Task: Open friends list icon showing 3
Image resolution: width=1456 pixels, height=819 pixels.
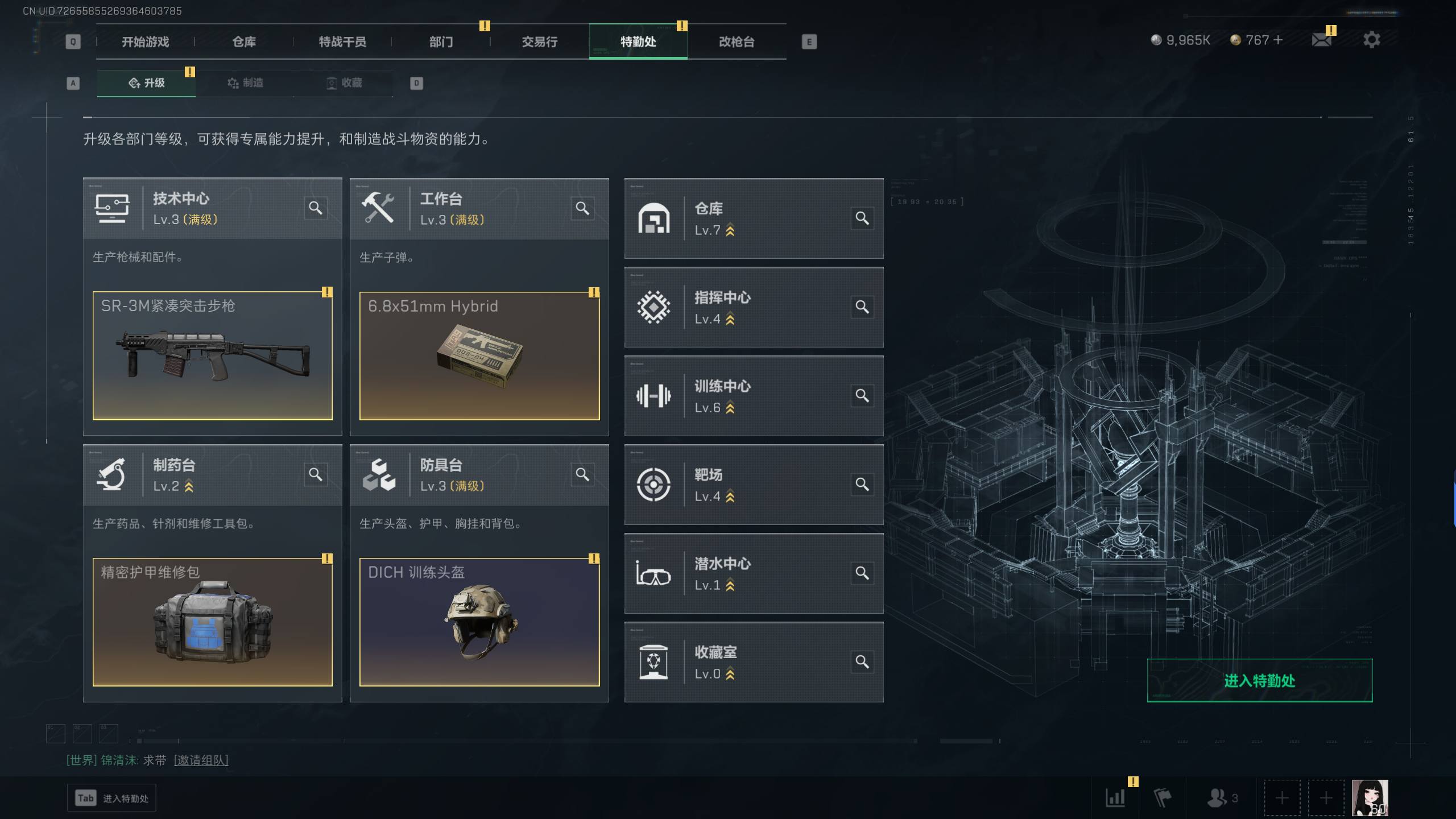Action: pyautogui.click(x=1222, y=797)
